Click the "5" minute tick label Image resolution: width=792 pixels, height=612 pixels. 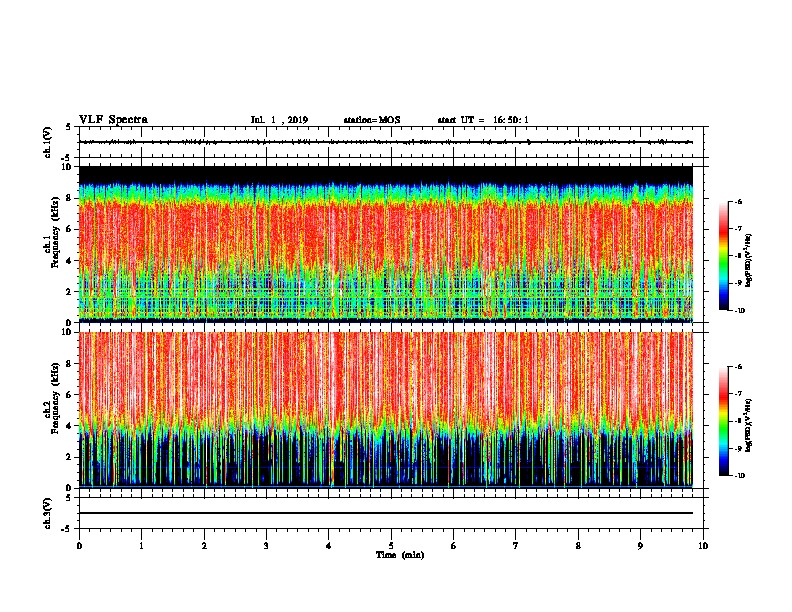pyautogui.click(x=391, y=546)
